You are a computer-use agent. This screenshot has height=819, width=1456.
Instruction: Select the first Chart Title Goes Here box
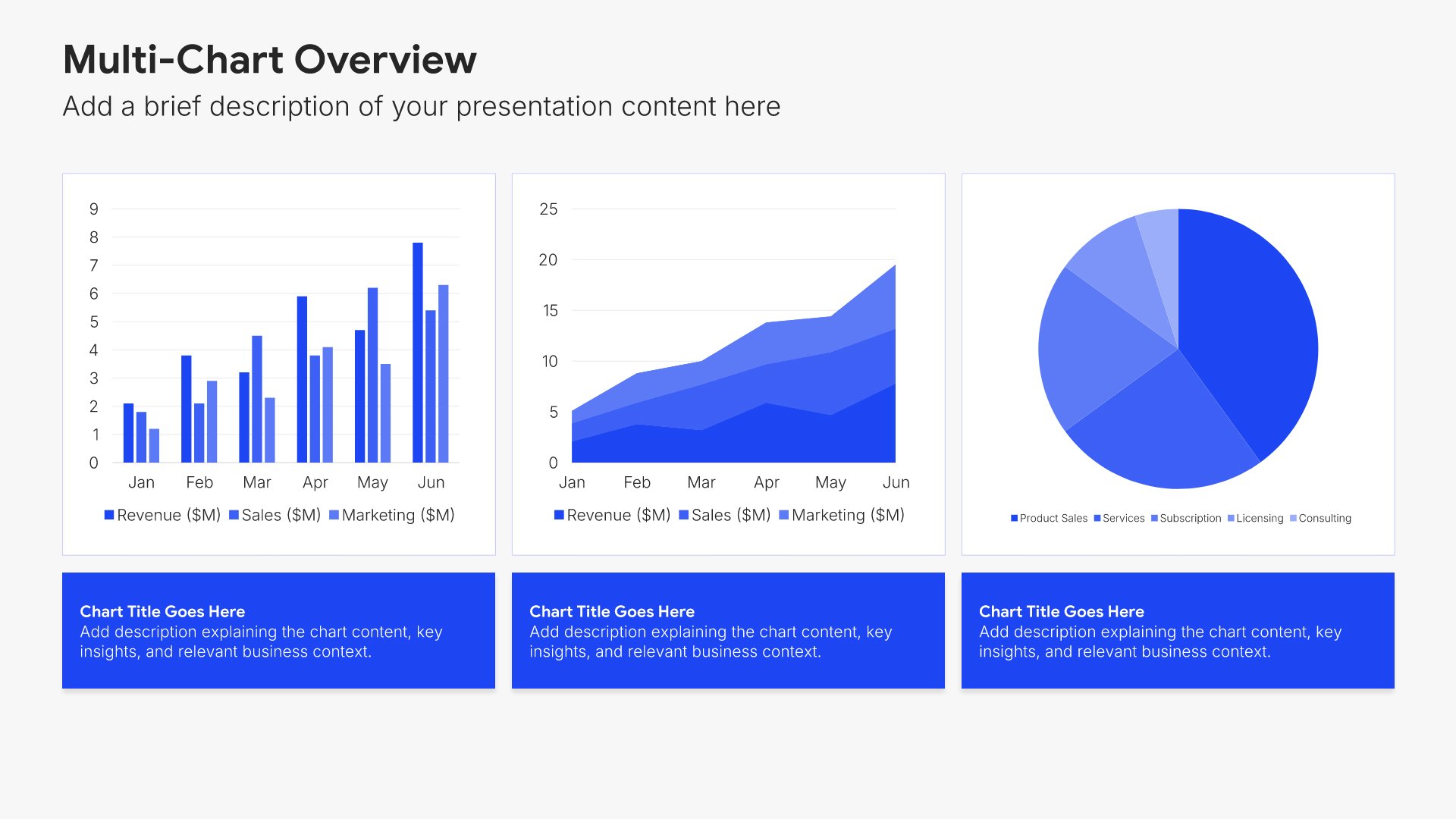click(278, 630)
